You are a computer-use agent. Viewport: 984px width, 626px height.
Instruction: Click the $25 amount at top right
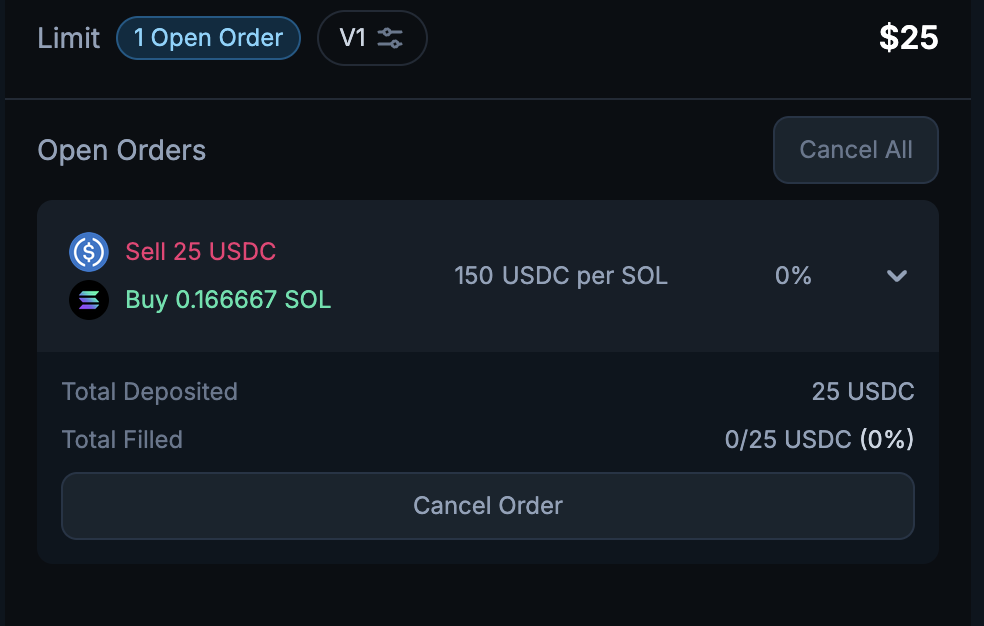click(x=908, y=39)
